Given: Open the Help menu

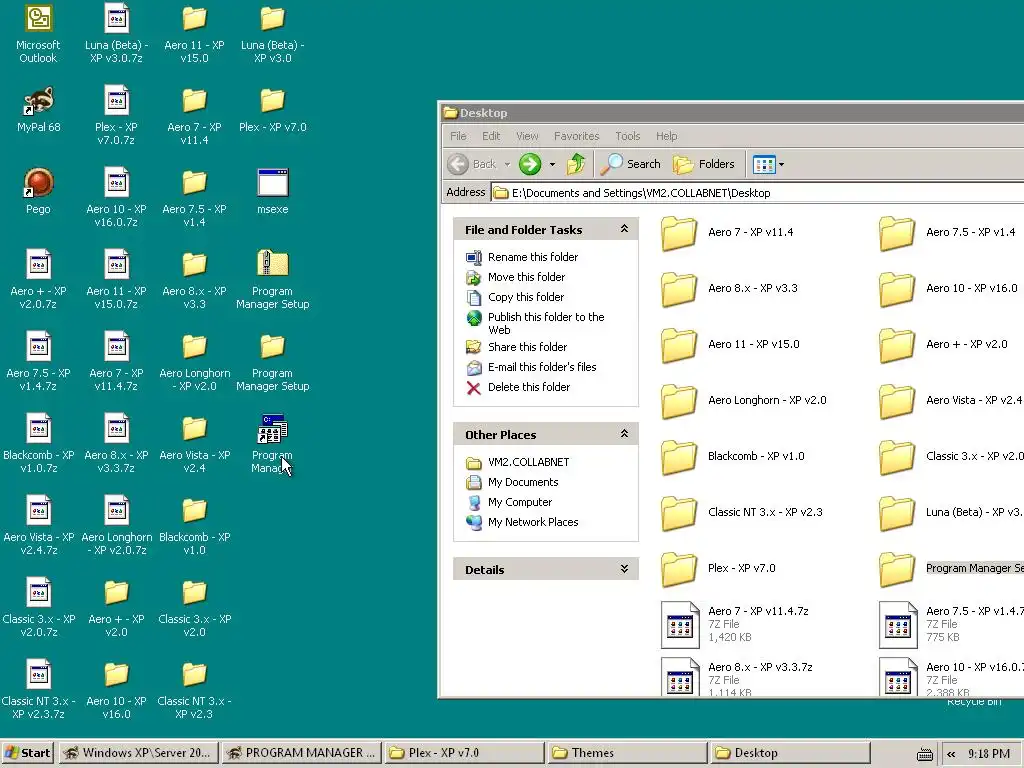Looking at the screenshot, I should (x=667, y=136).
